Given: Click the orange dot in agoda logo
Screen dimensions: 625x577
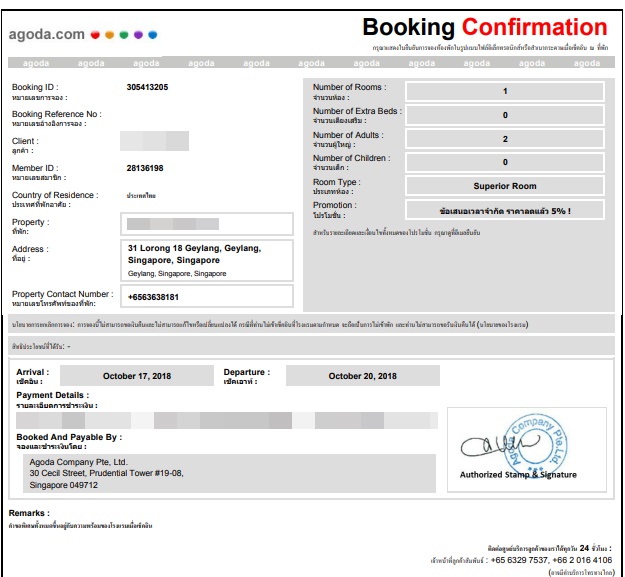Looking at the screenshot, I should click(x=110, y=35).
